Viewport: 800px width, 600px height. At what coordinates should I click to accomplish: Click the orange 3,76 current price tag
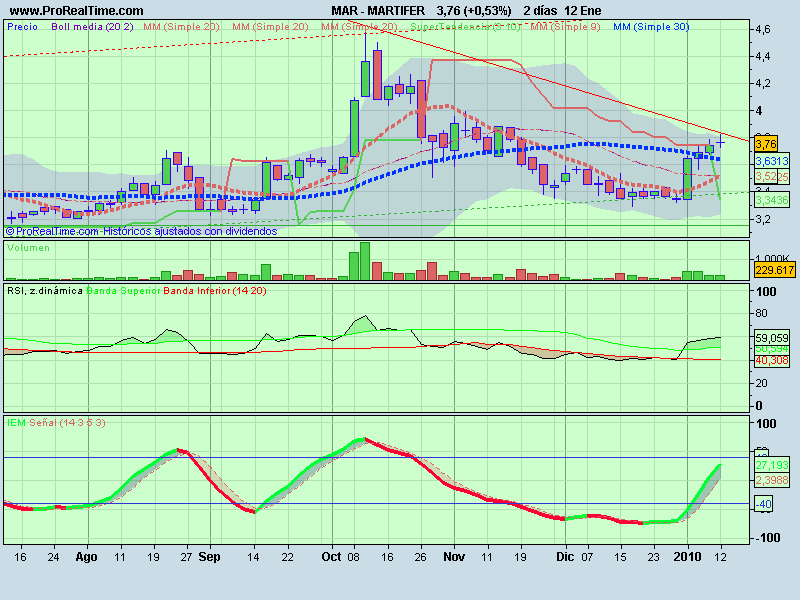click(x=767, y=143)
